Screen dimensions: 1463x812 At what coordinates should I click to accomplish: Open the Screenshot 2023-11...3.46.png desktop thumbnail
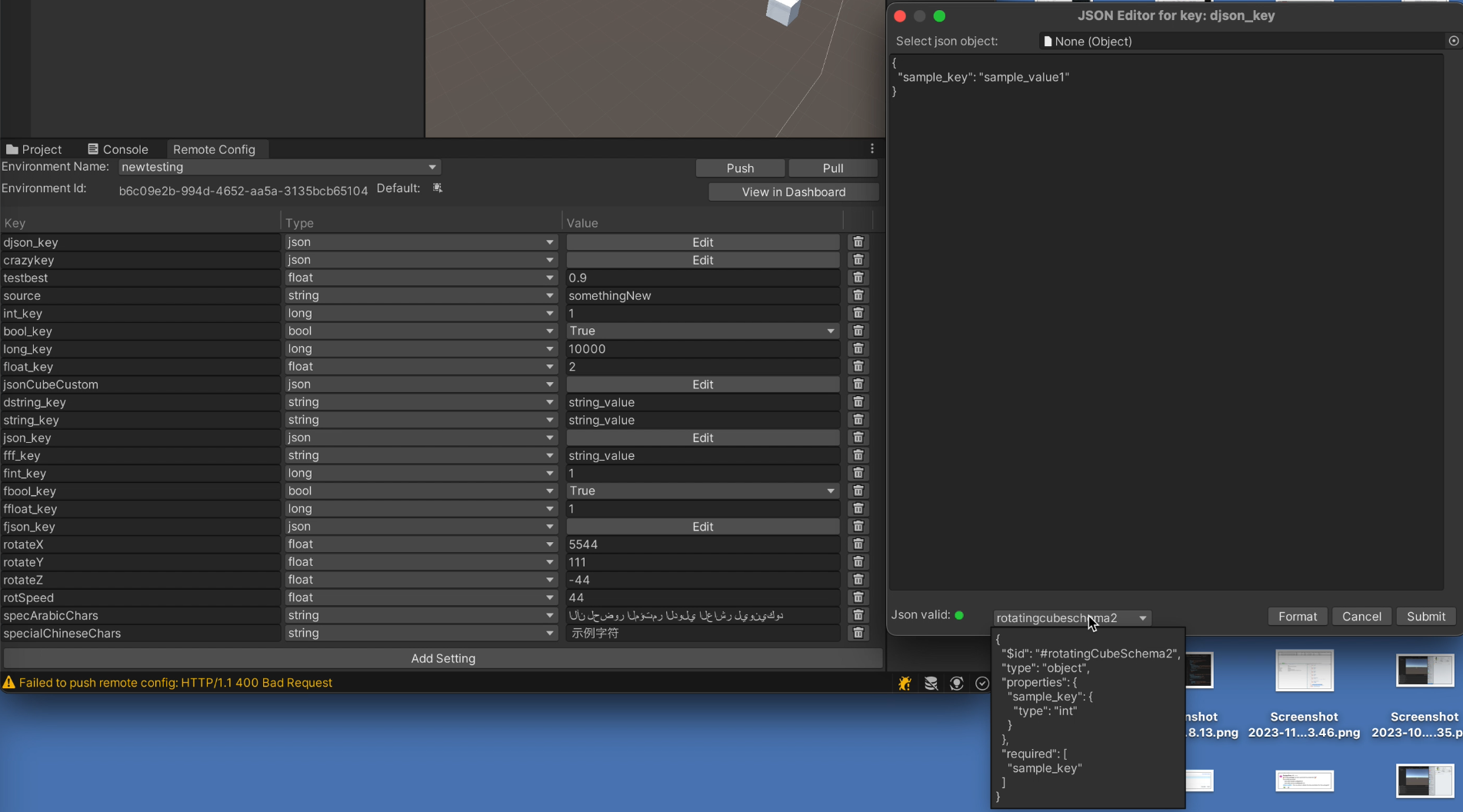pyautogui.click(x=1303, y=671)
